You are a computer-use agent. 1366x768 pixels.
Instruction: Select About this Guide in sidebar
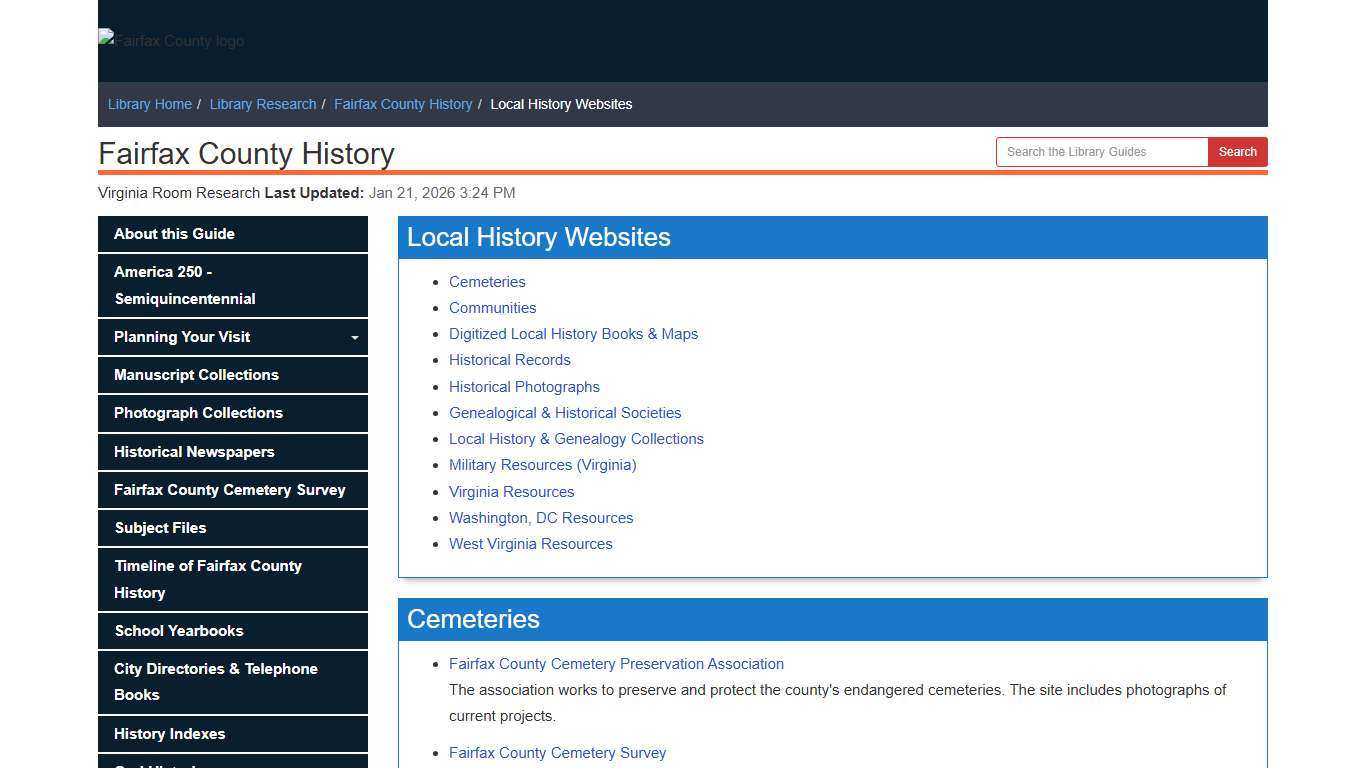174,234
